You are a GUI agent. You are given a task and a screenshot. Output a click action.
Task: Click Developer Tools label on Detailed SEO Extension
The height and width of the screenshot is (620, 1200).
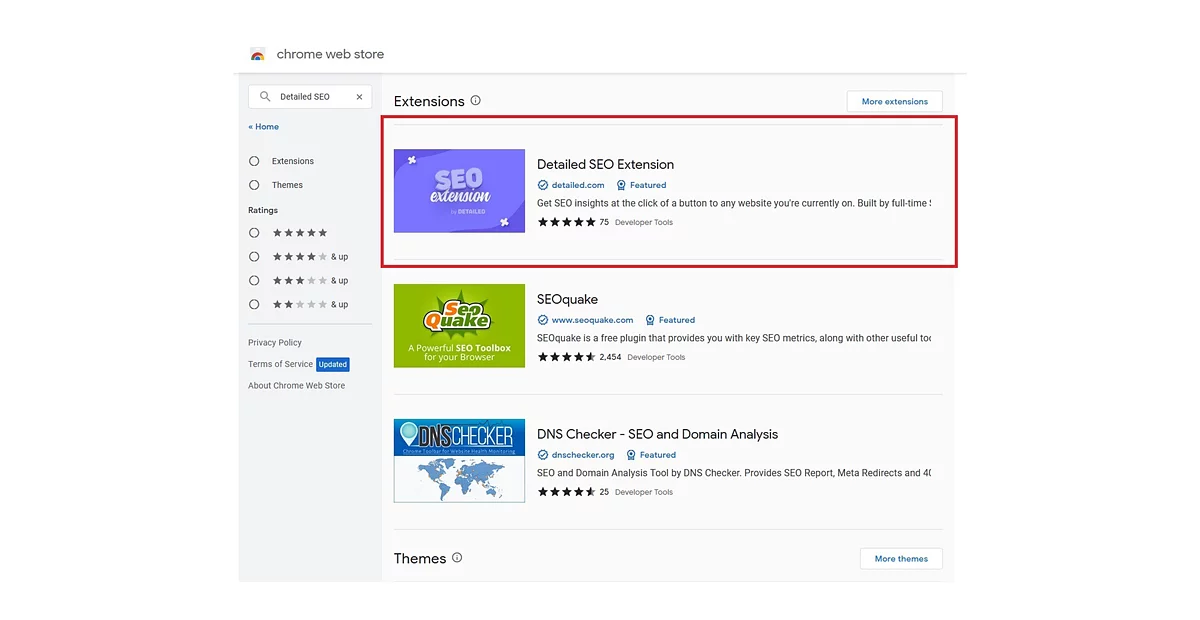pos(644,222)
